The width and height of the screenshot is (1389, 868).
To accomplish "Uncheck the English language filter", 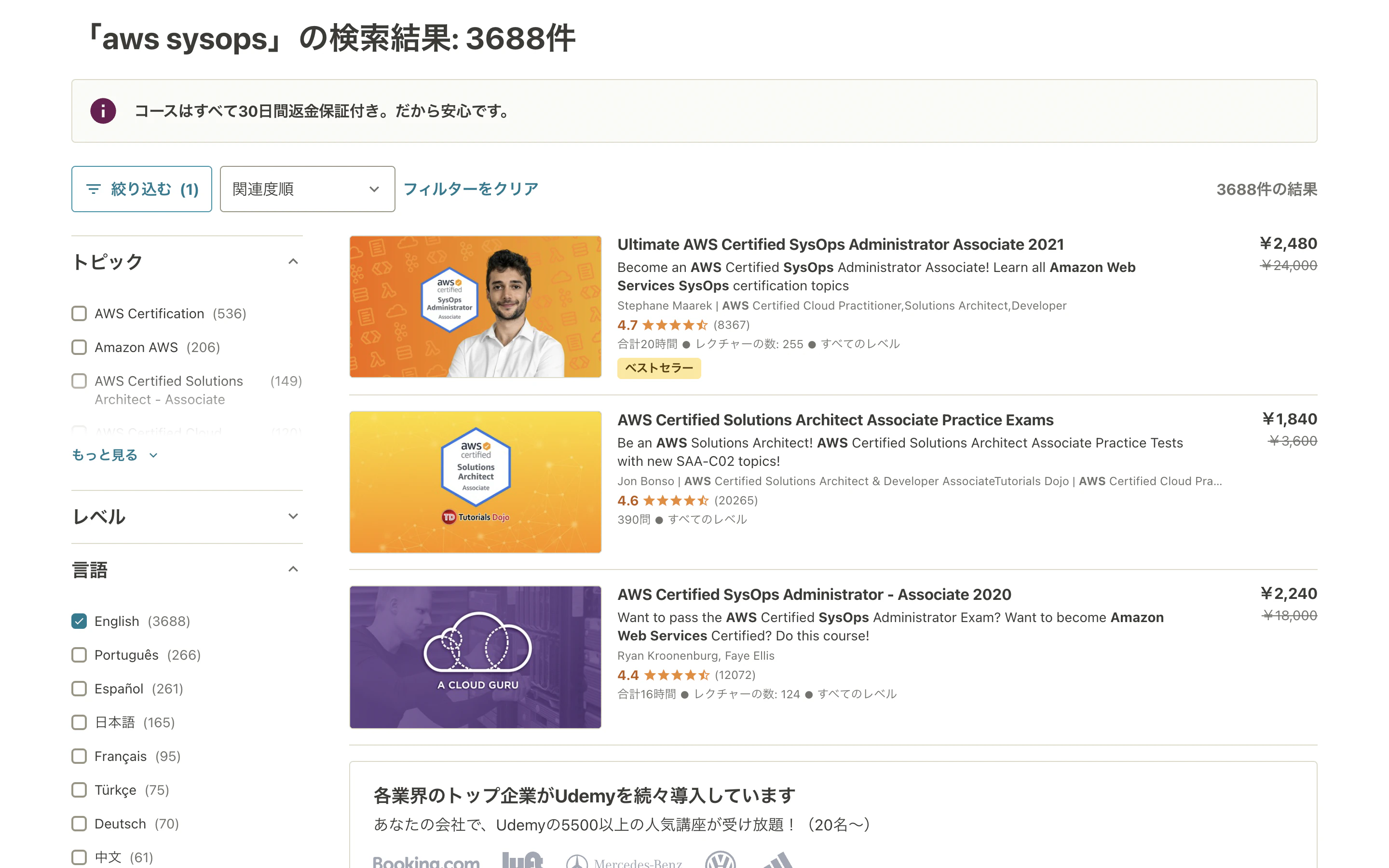I will [79, 621].
